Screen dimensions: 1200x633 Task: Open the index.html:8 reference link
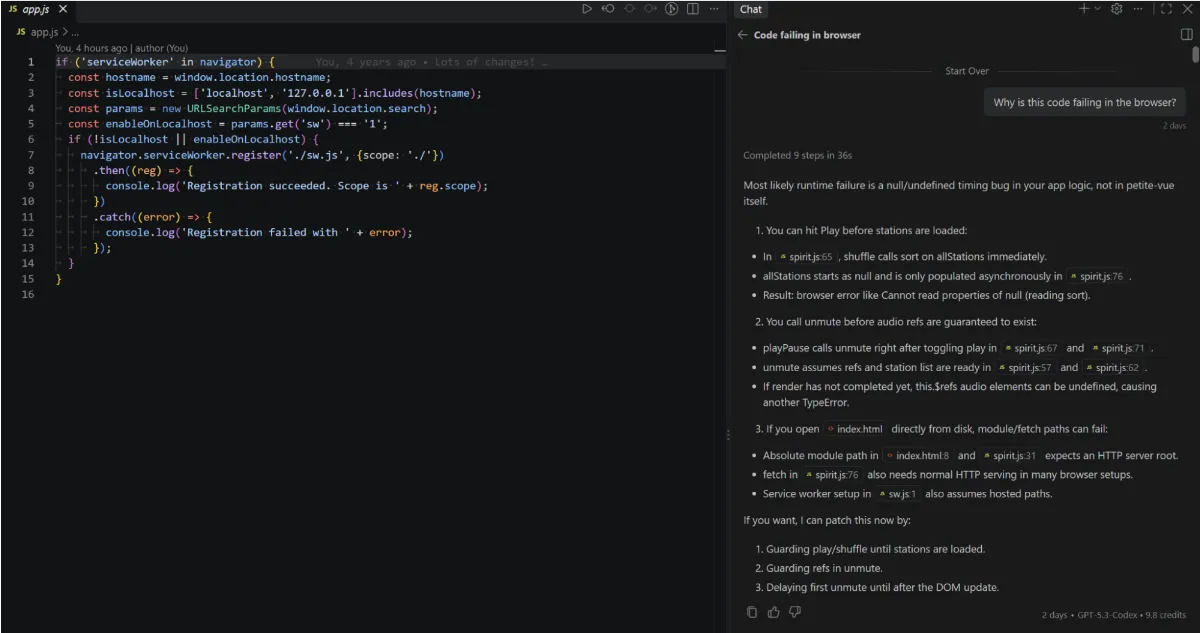pos(917,455)
